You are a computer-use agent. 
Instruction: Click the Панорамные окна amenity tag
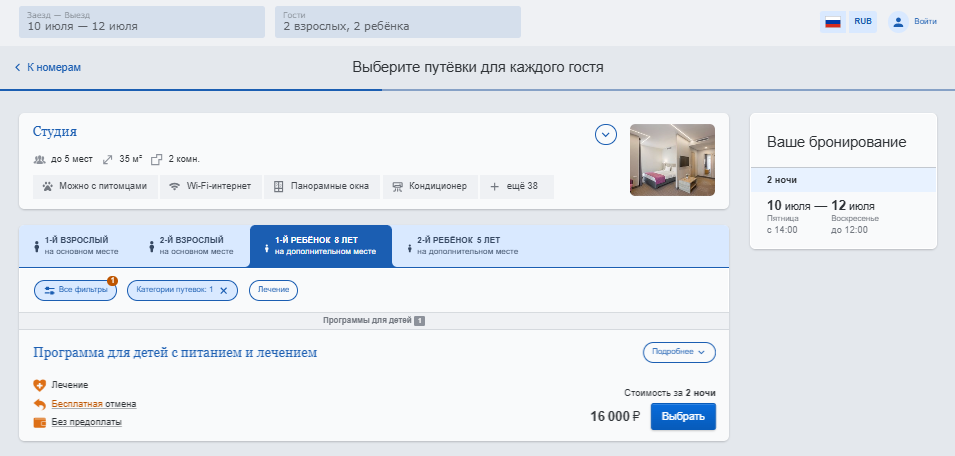tap(322, 186)
